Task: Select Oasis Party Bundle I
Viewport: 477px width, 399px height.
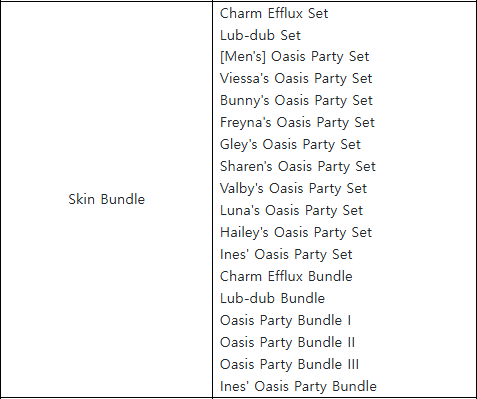Action: tap(285, 321)
